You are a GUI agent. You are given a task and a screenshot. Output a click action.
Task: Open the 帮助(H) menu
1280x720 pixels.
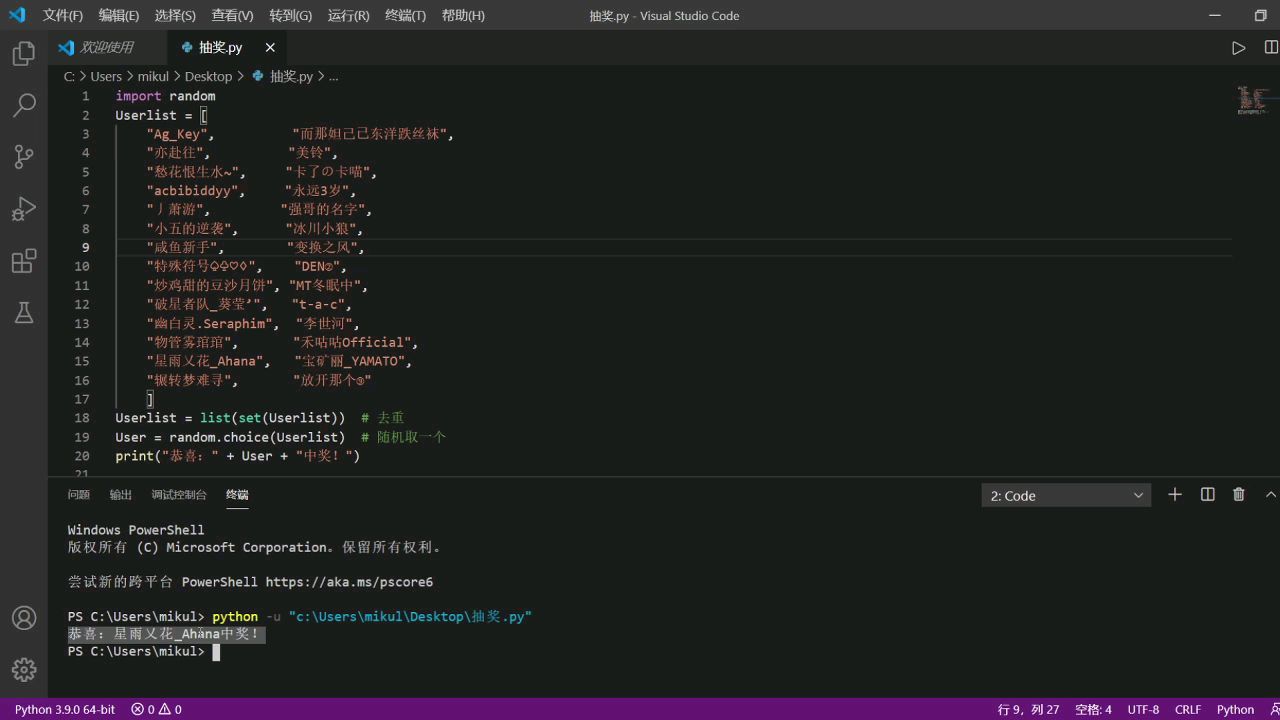(463, 15)
